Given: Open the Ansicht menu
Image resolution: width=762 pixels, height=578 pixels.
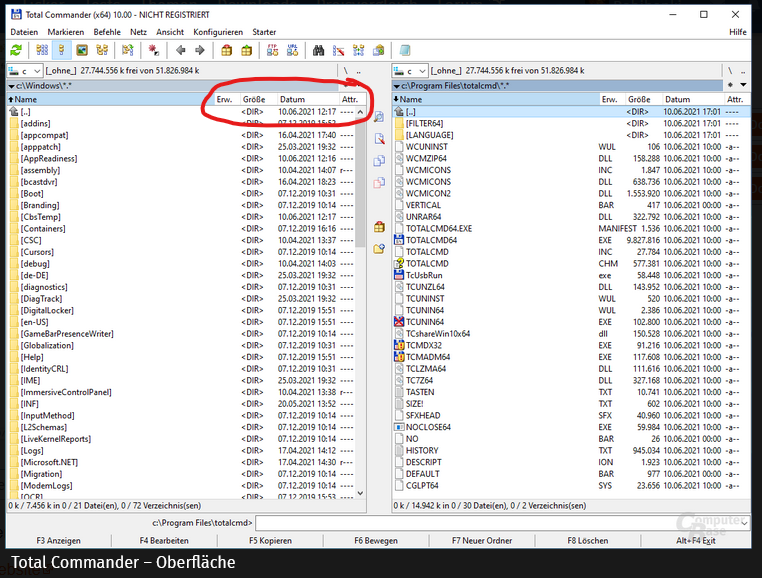Looking at the screenshot, I should pyautogui.click(x=170, y=32).
